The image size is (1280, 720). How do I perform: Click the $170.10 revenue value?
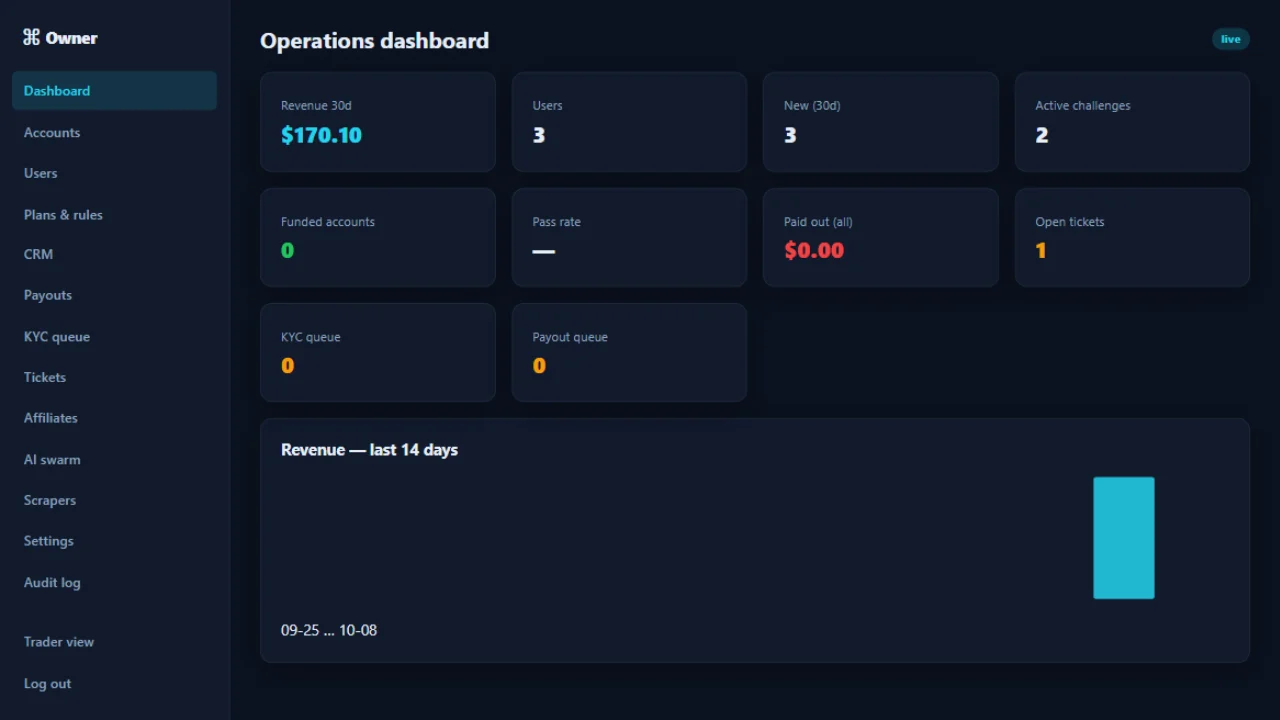point(321,135)
